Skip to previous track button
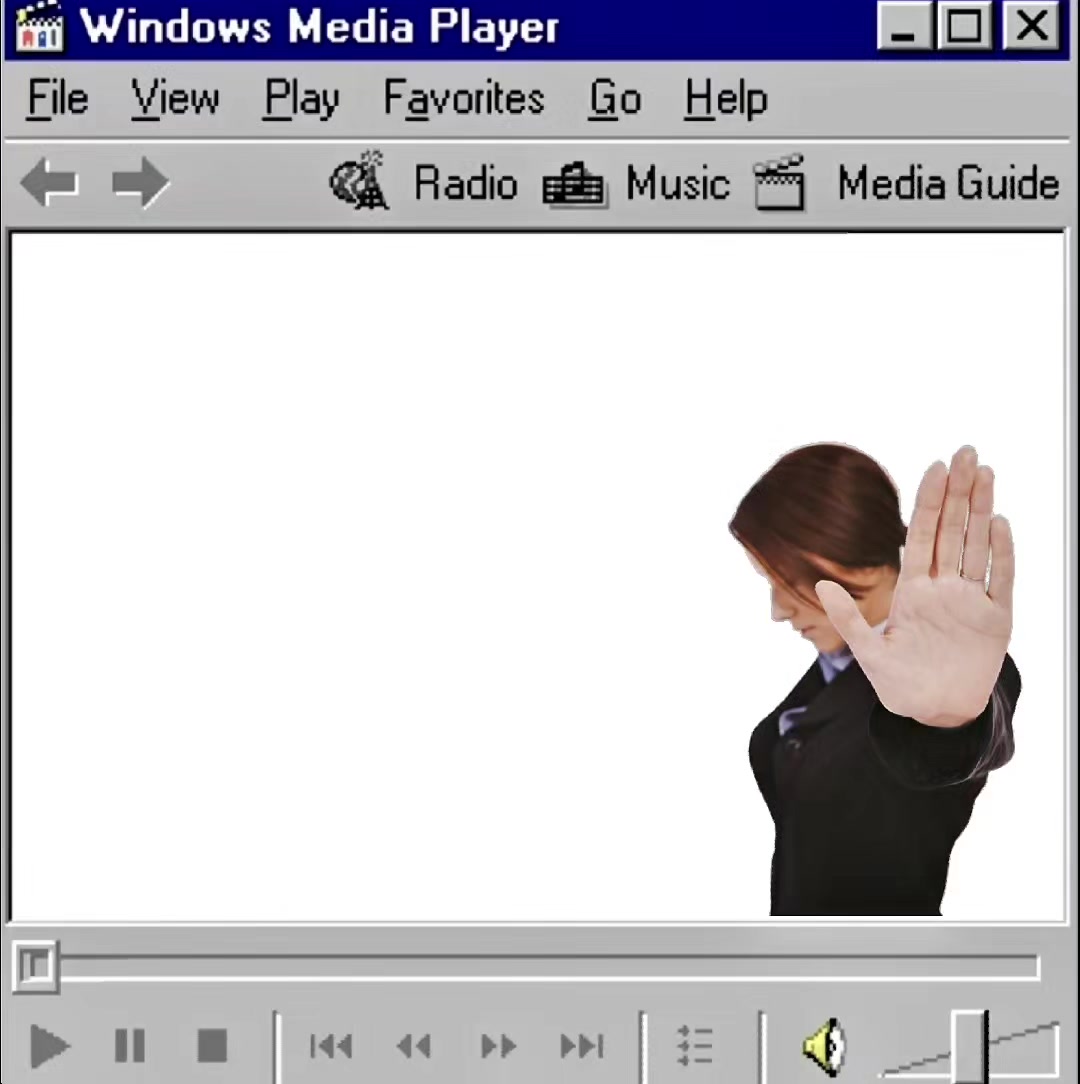The height and width of the screenshot is (1084, 1080). tap(331, 1046)
